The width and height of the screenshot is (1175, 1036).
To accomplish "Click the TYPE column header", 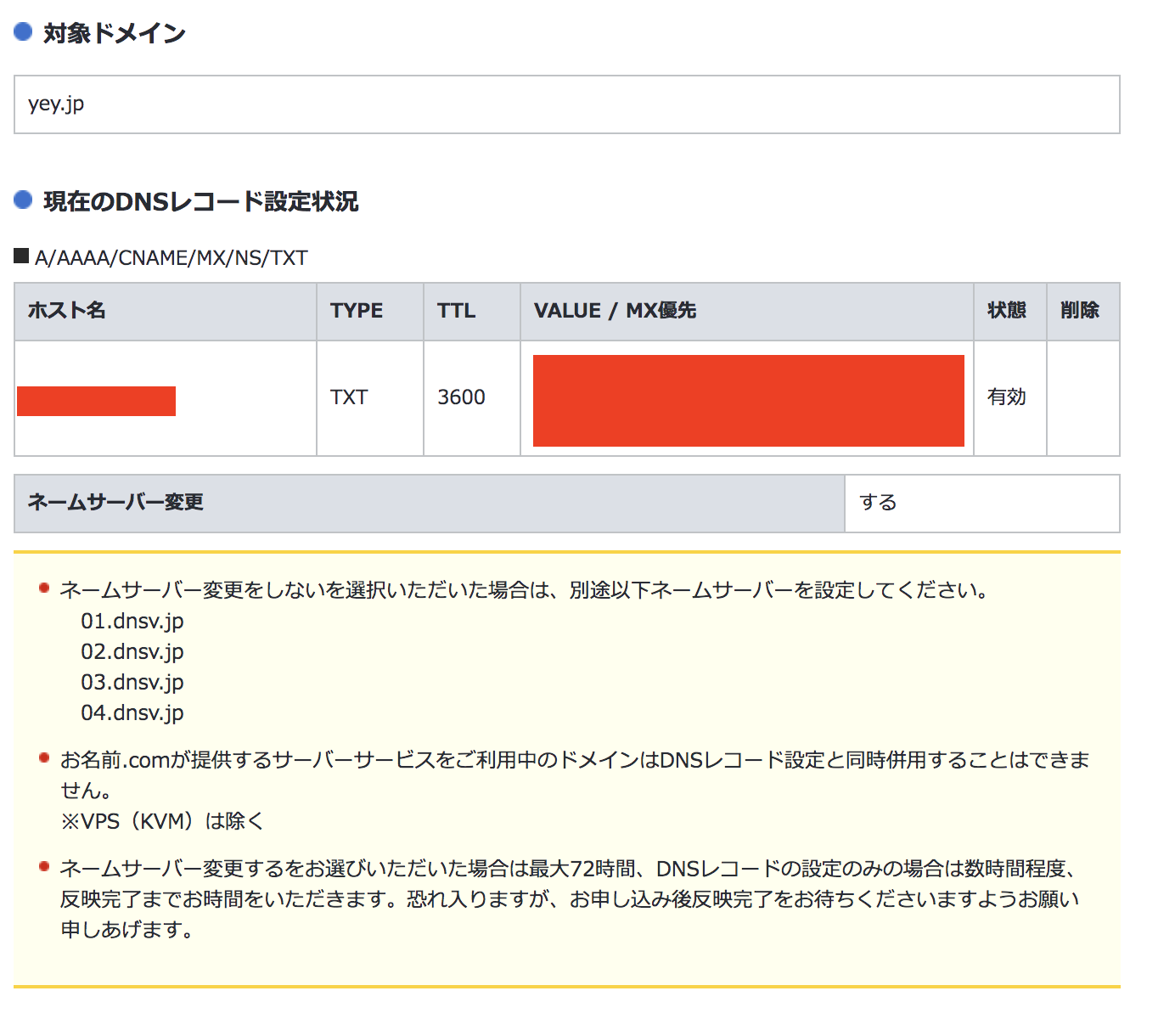I will pyautogui.click(x=357, y=311).
